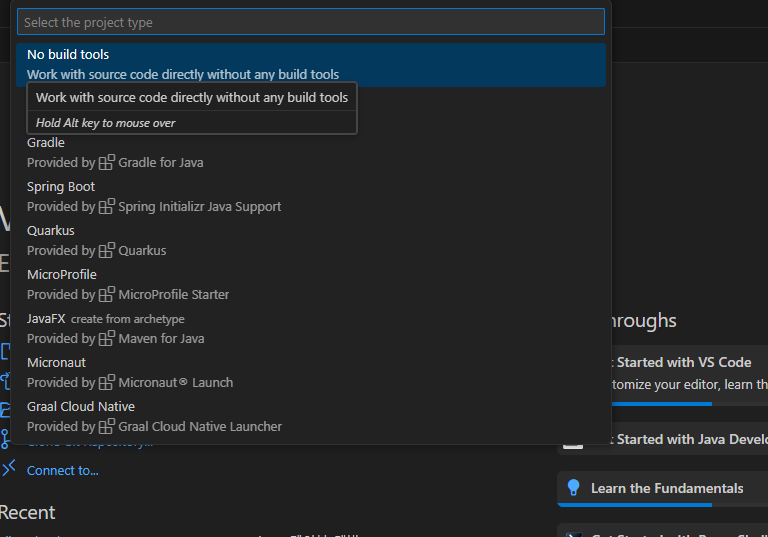This screenshot has width=768, height=537.
Task: Select the Spring Boot project type
Action: pyautogui.click(x=311, y=197)
